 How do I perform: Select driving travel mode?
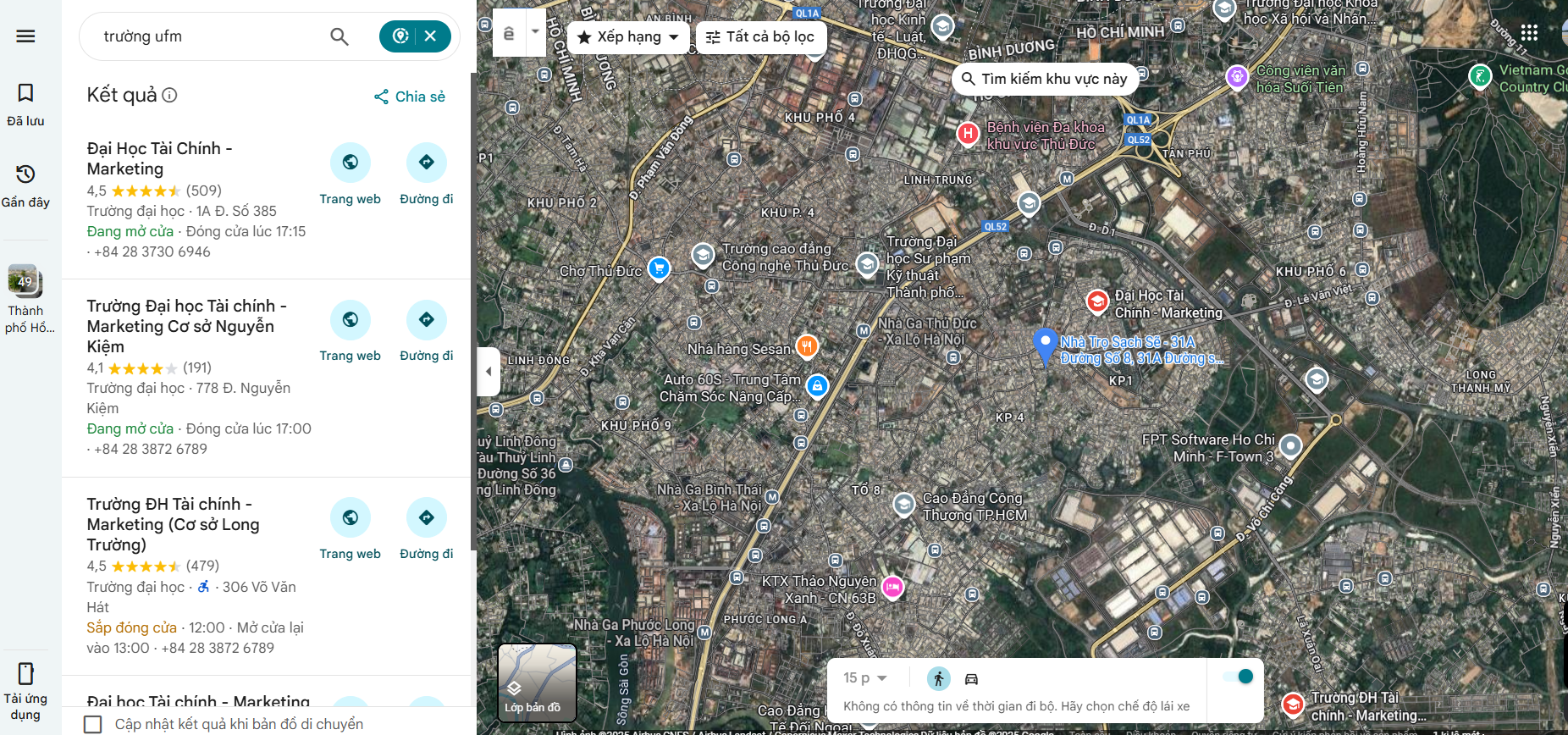pyautogui.click(x=971, y=678)
